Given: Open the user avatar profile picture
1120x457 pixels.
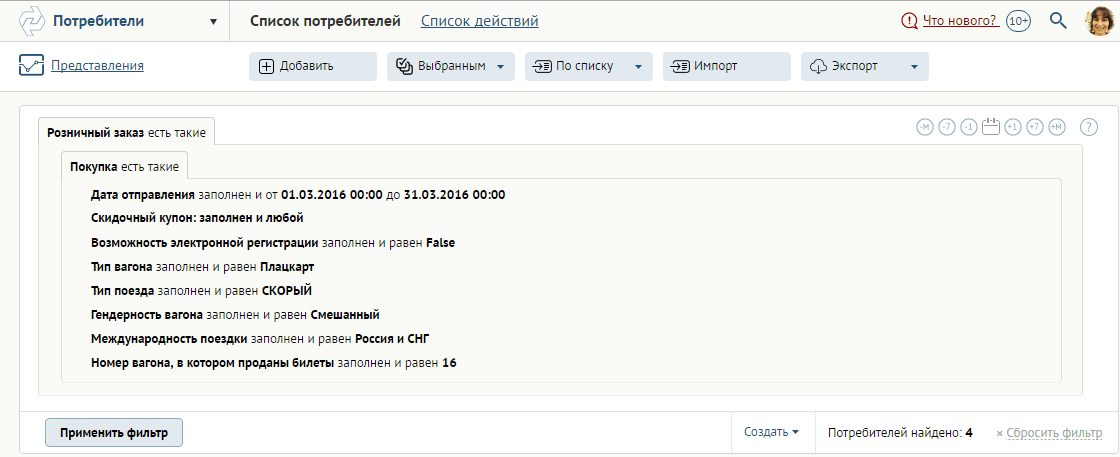Looking at the screenshot, I should (1099, 21).
